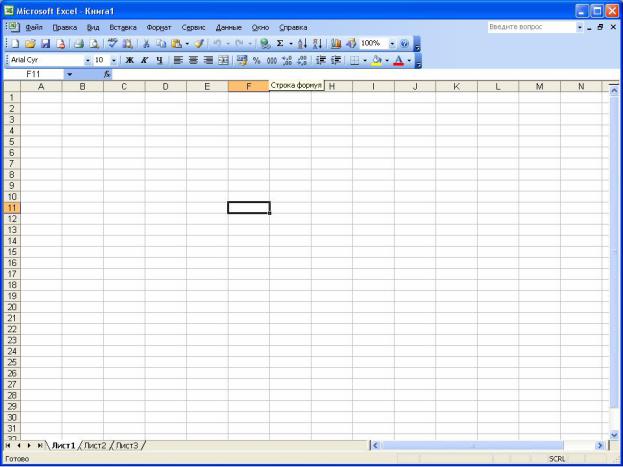Click the Research icon beside spelling
623x467 pixels.
coord(128,44)
